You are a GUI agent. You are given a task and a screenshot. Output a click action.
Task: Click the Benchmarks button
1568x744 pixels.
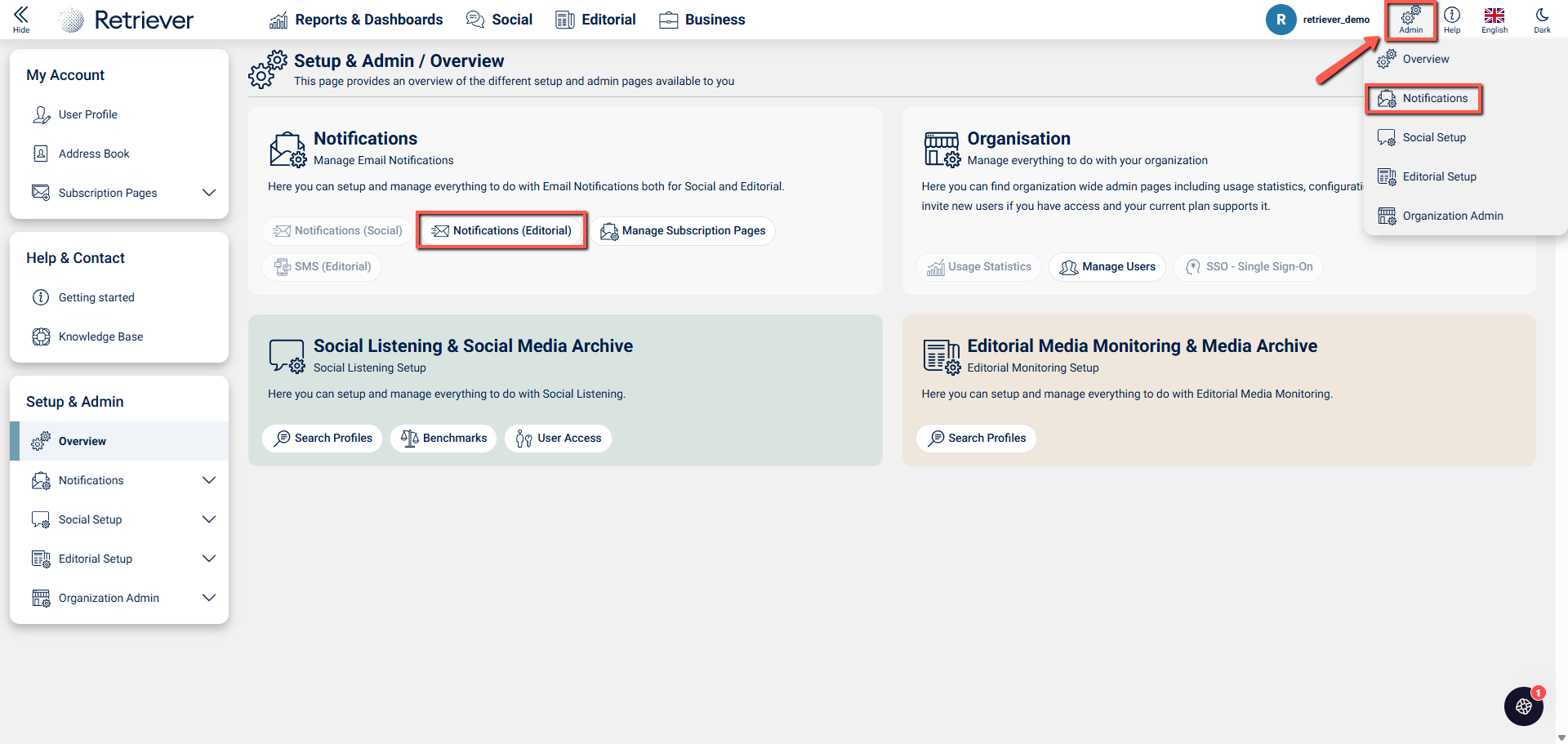[443, 439]
